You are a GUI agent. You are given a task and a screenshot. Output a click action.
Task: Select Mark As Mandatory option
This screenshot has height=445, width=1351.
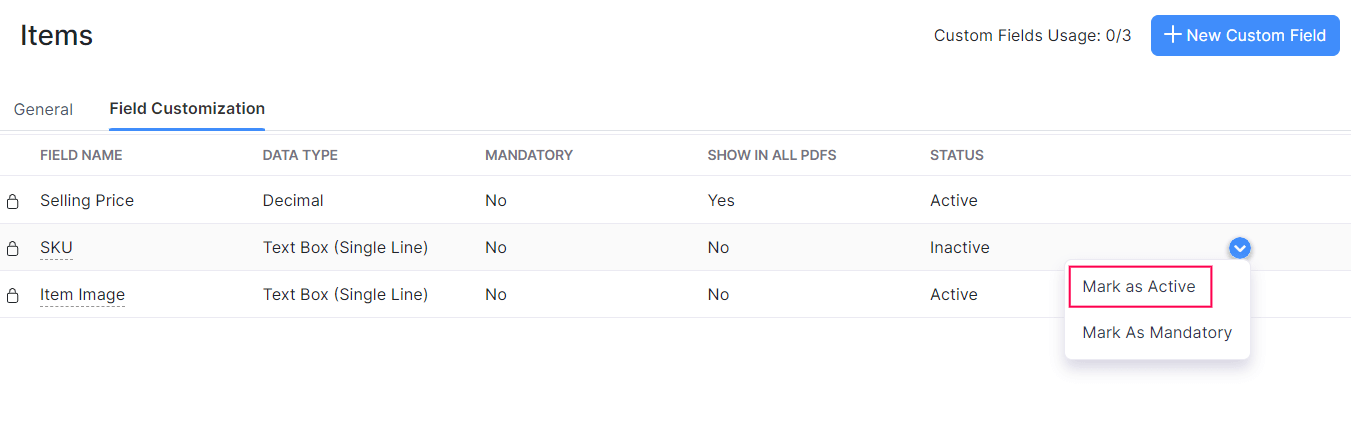pyautogui.click(x=1157, y=333)
